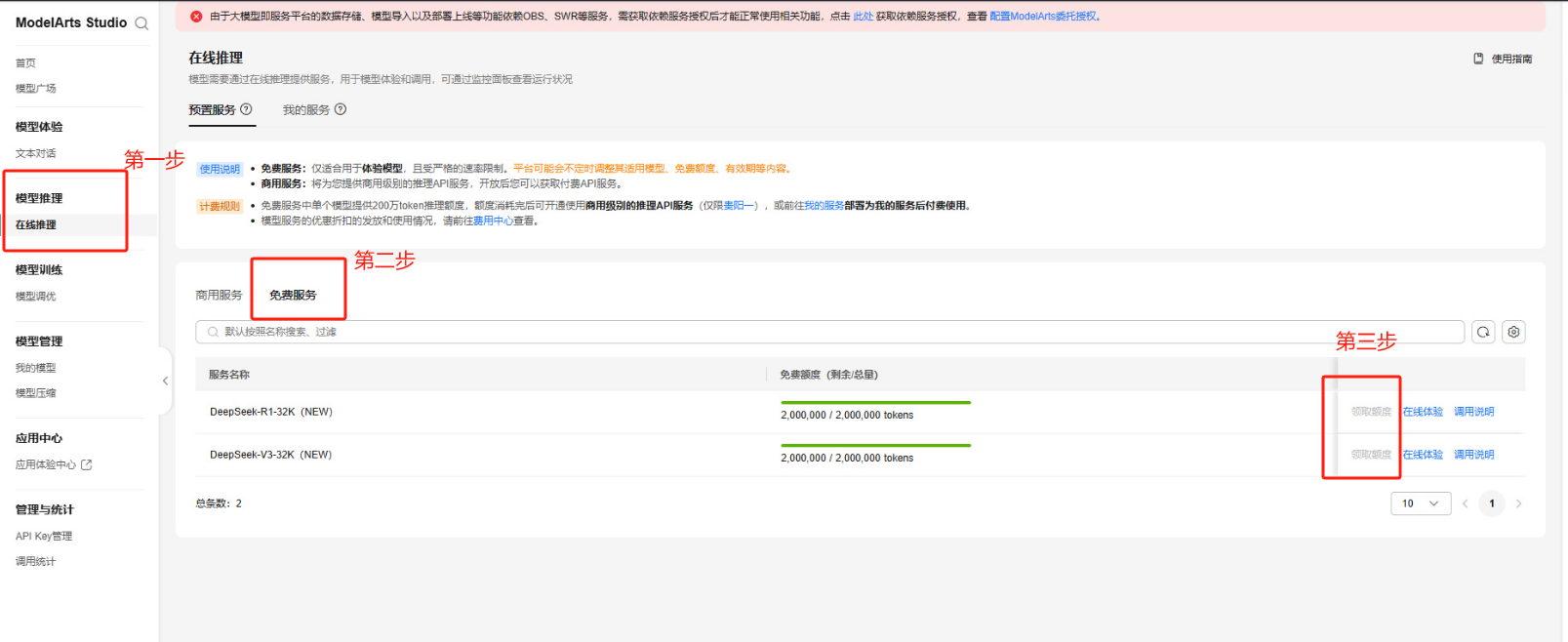The image size is (1568, 642).
Task: Go to next page arrow
Action: click(1518, 503)
